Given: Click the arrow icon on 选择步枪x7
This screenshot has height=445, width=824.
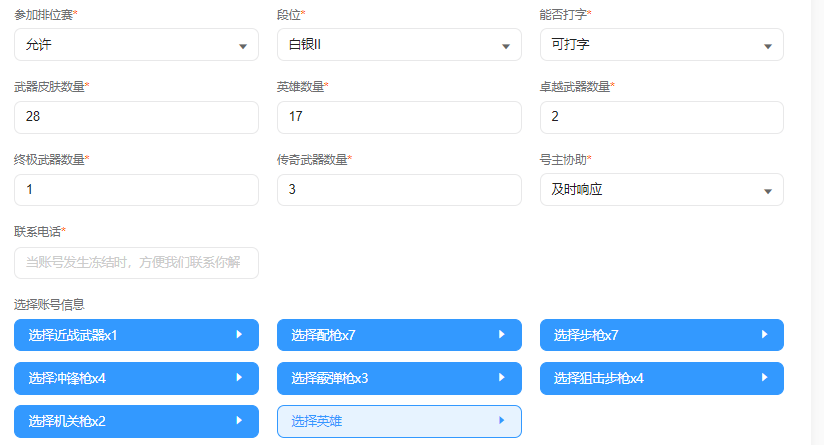Looking at the screenshot, I should [x=764, y=335].
